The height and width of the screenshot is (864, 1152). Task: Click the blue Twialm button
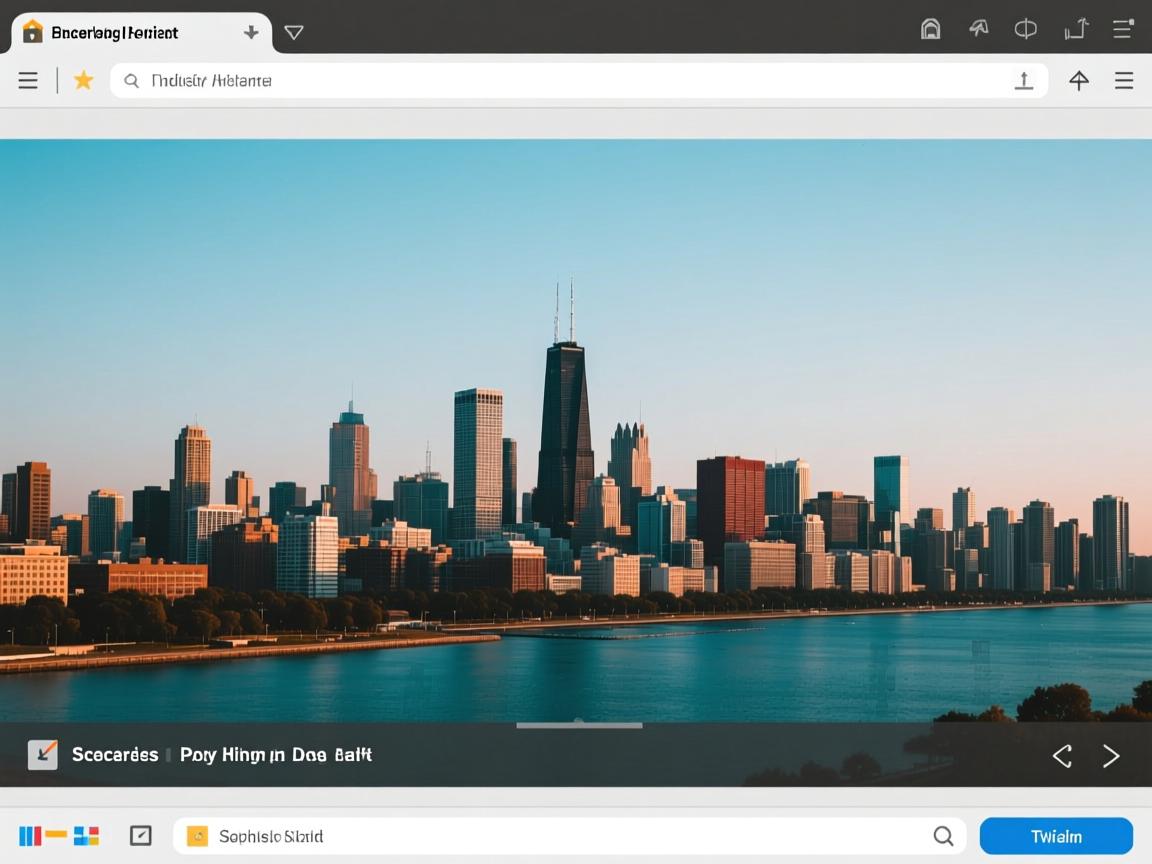[x=1055, y=836]
